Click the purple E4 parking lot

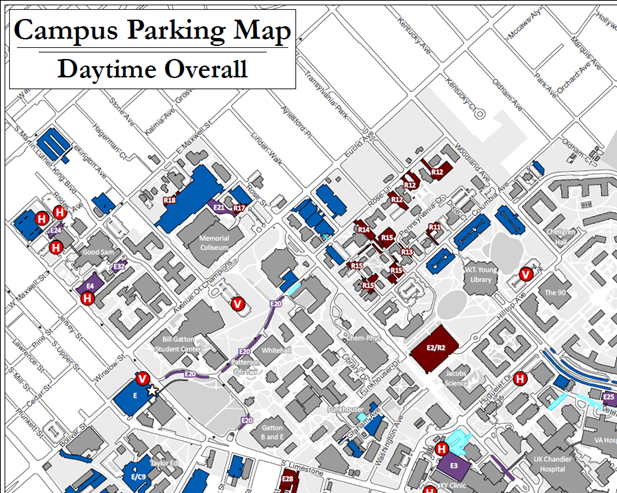point(91,284)
